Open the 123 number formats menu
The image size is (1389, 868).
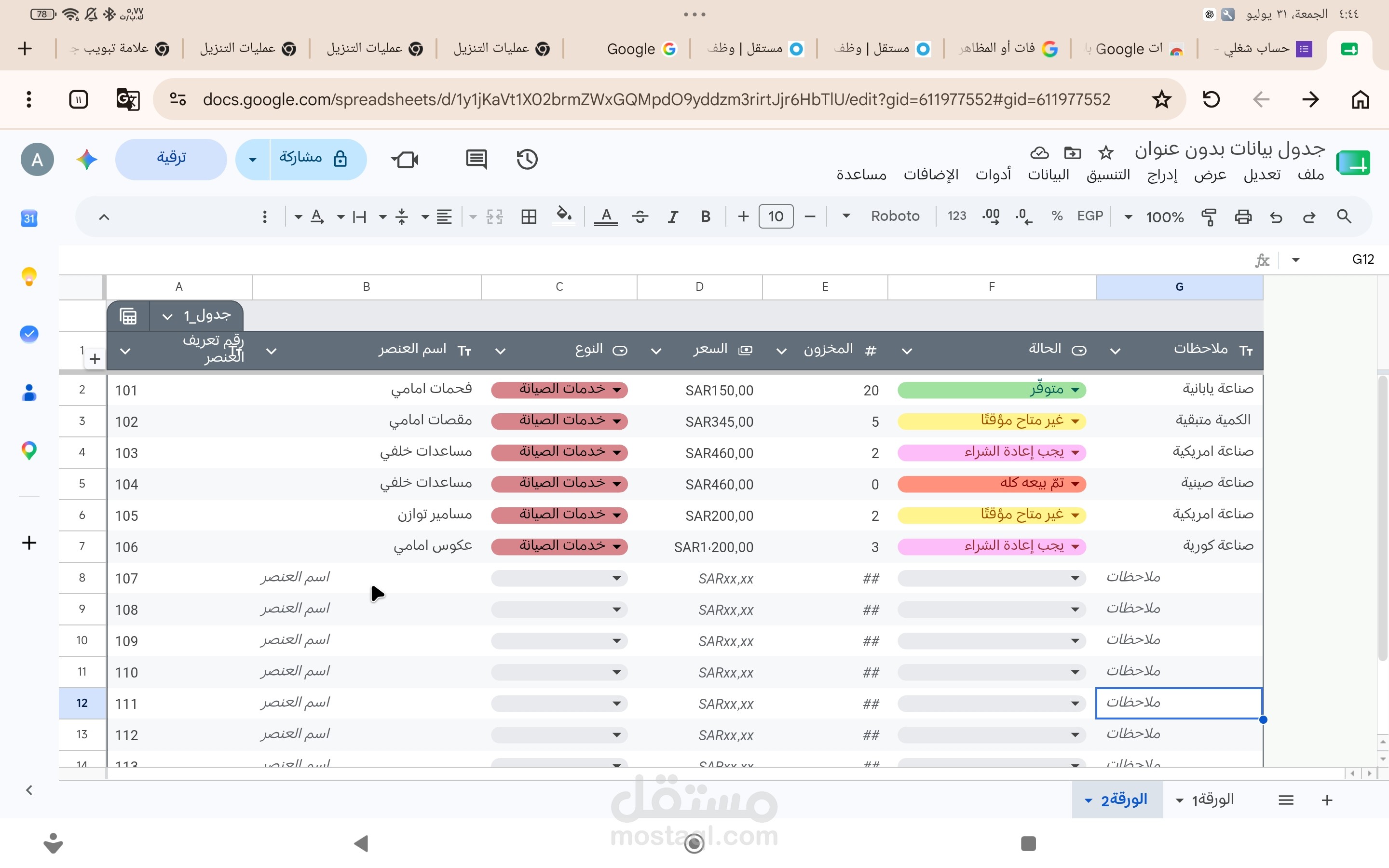[x=957, y=216]
